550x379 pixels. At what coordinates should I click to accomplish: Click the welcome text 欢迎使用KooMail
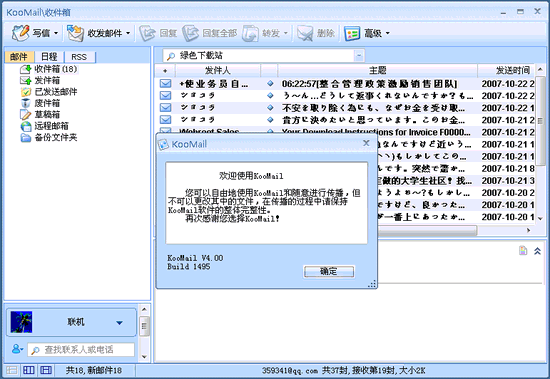click(251, 175)
